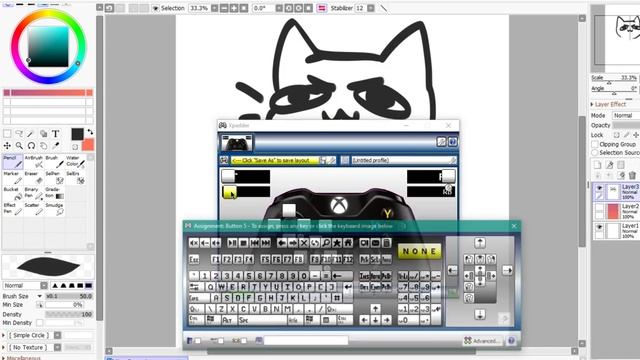Adjust the Brush Size slider
Image resolution: width=640 pixels, height=360 pixels.
tap(69, 296)
